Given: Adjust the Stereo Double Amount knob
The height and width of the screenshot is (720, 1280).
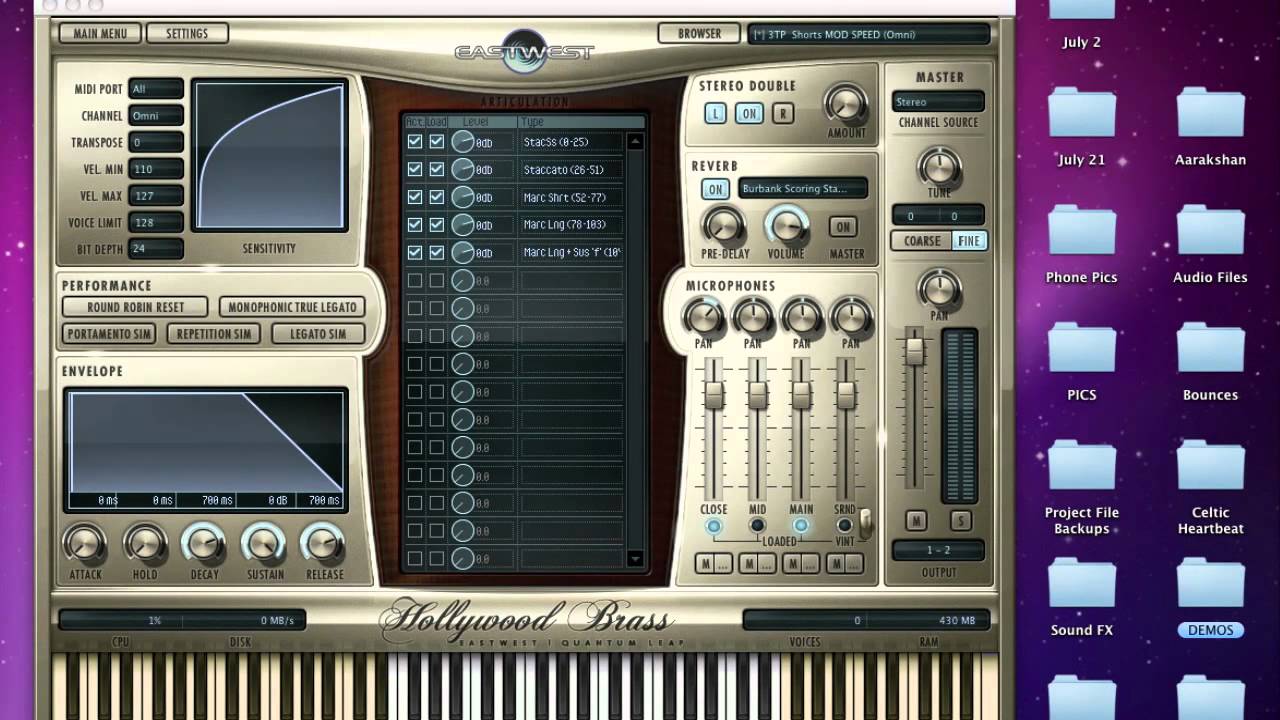Looking at the screenshot, I should tap(846, 104).
